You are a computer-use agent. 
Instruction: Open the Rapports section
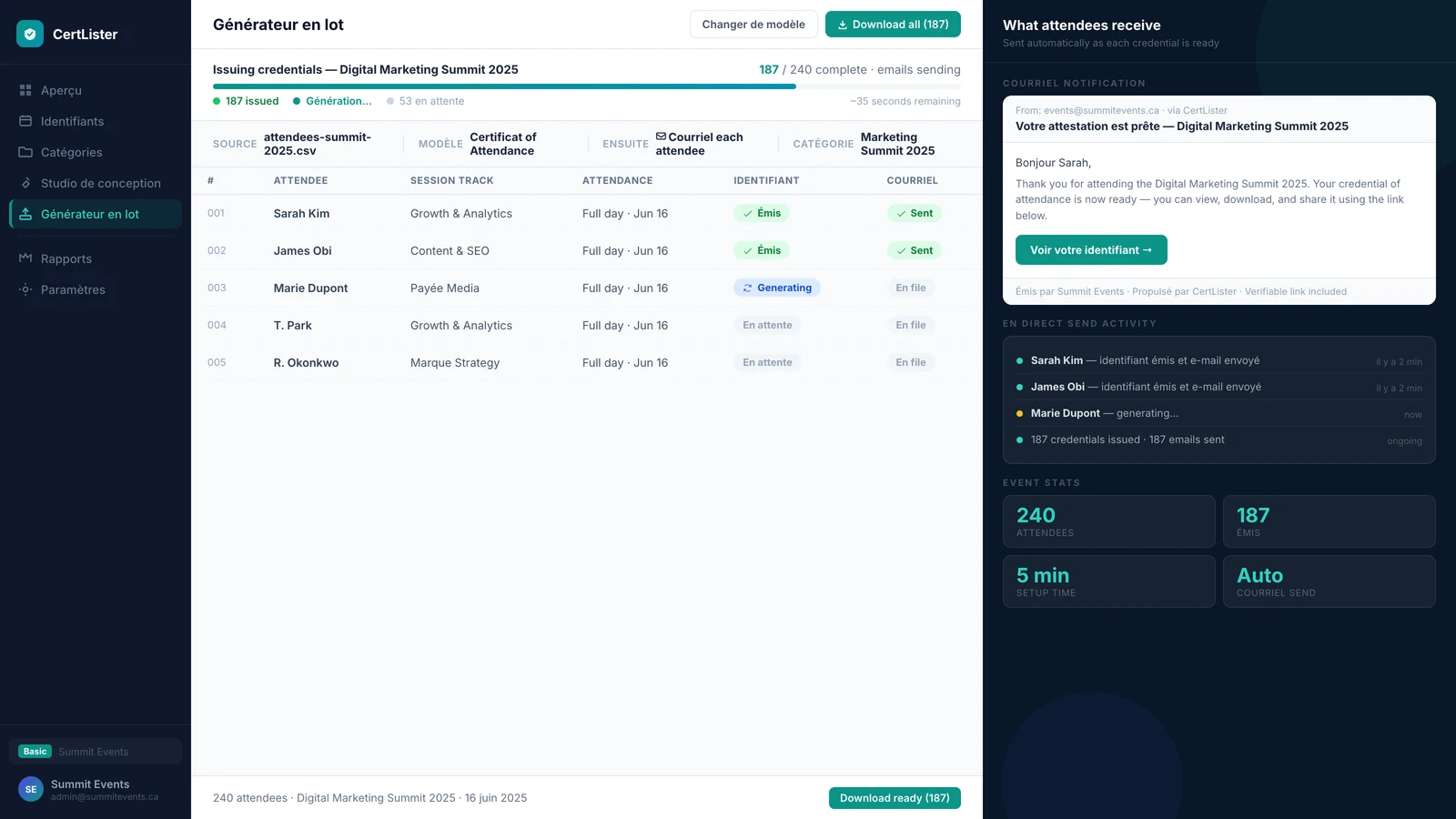tap(96, 258)
